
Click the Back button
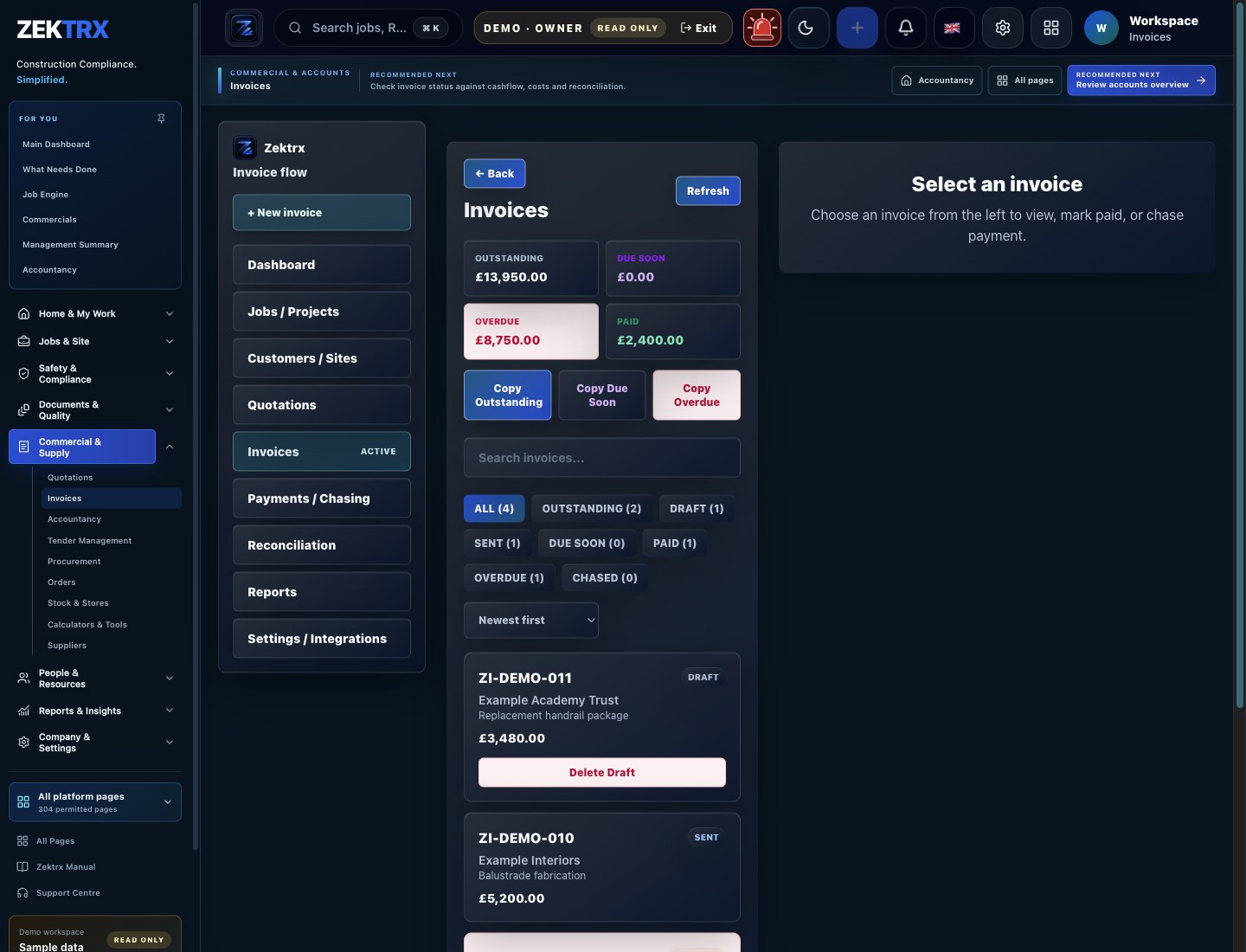pos(495,174)
